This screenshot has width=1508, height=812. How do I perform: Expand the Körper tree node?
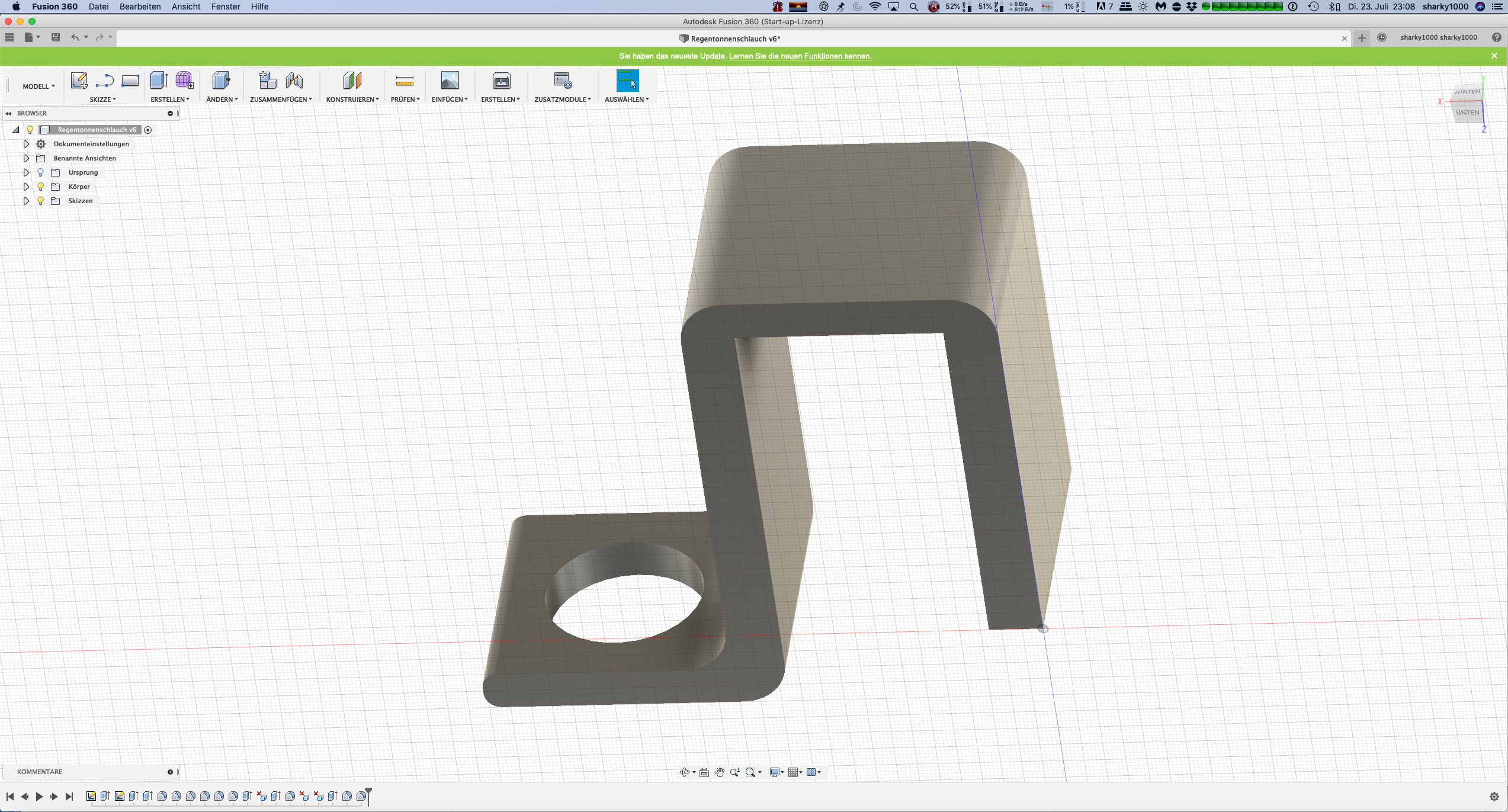click(26, 187)
